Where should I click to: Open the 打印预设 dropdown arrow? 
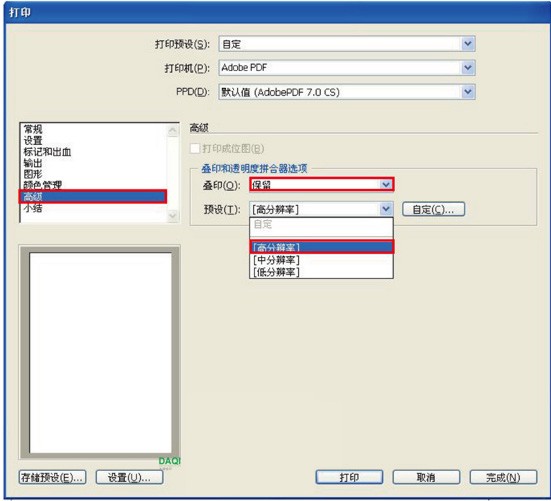point(468,44)
